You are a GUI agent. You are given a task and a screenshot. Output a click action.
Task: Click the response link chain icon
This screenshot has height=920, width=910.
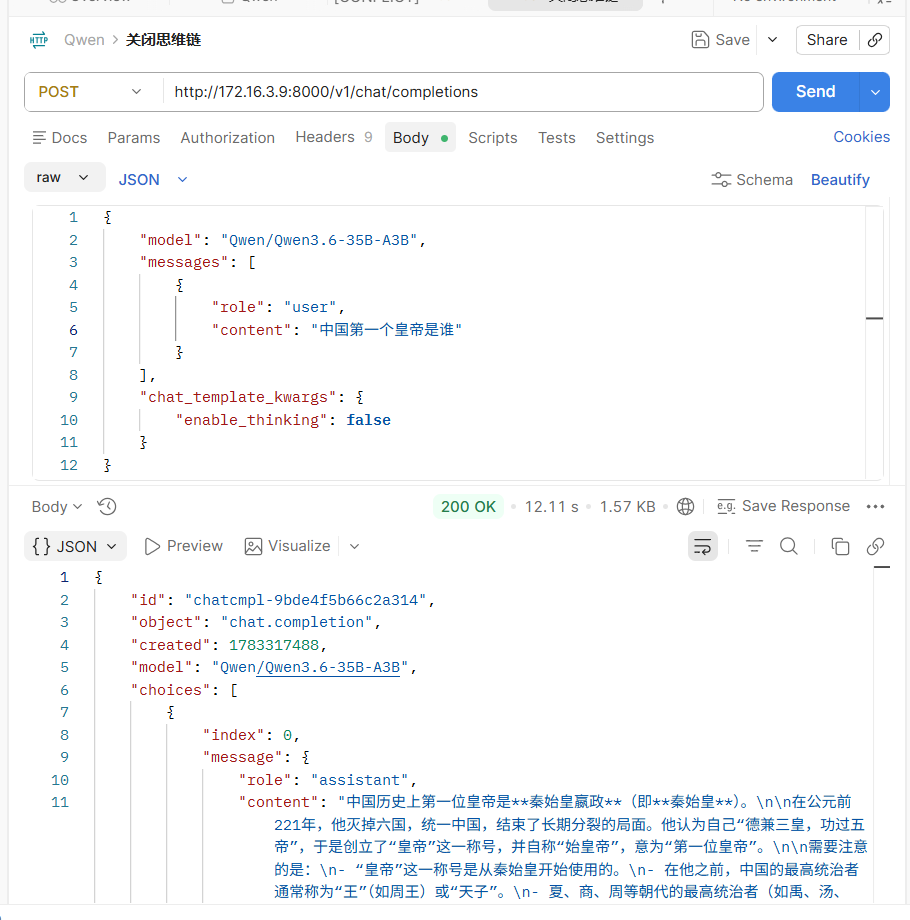pyautogui.click(x=875, y=546)
